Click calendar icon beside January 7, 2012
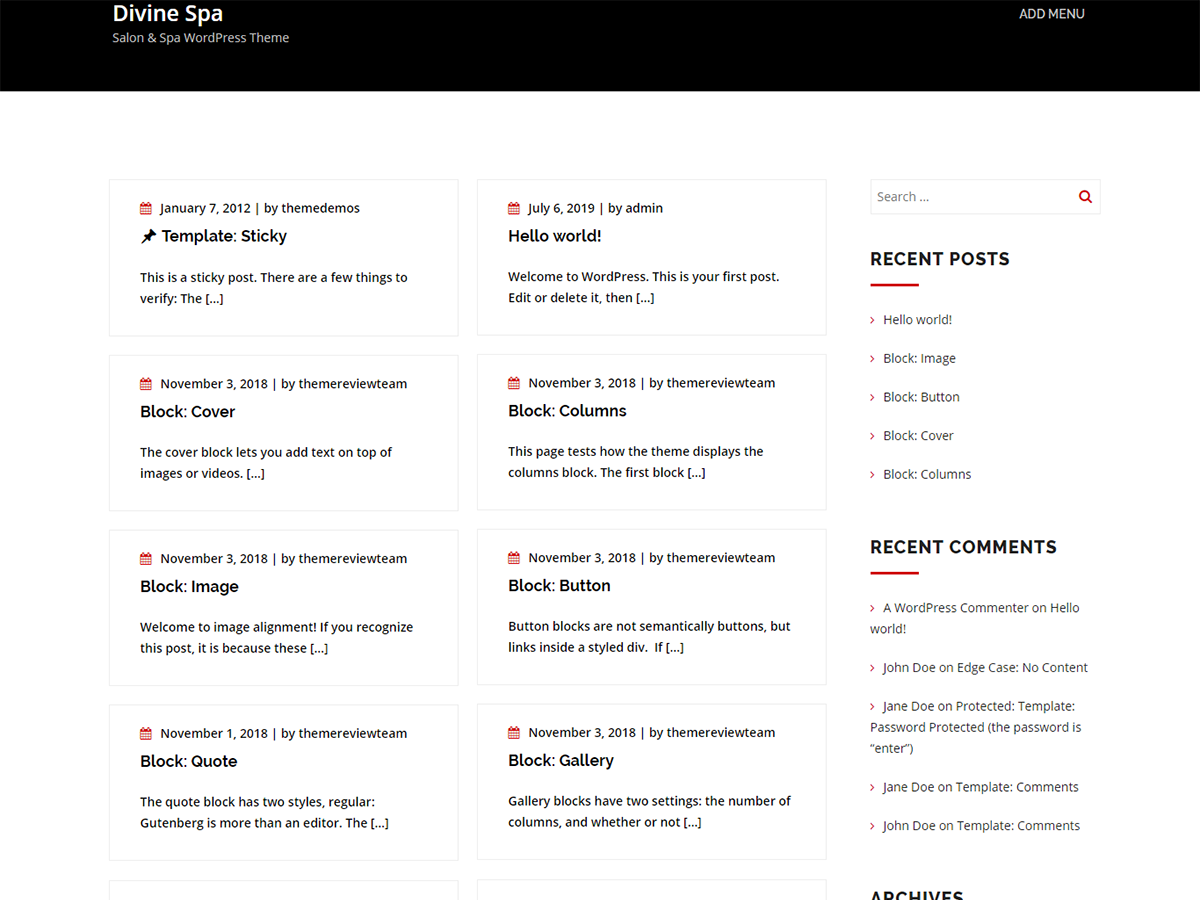The height and width of the screenshot is (900, 1200). pyautogui.click(x=146, y=209)
